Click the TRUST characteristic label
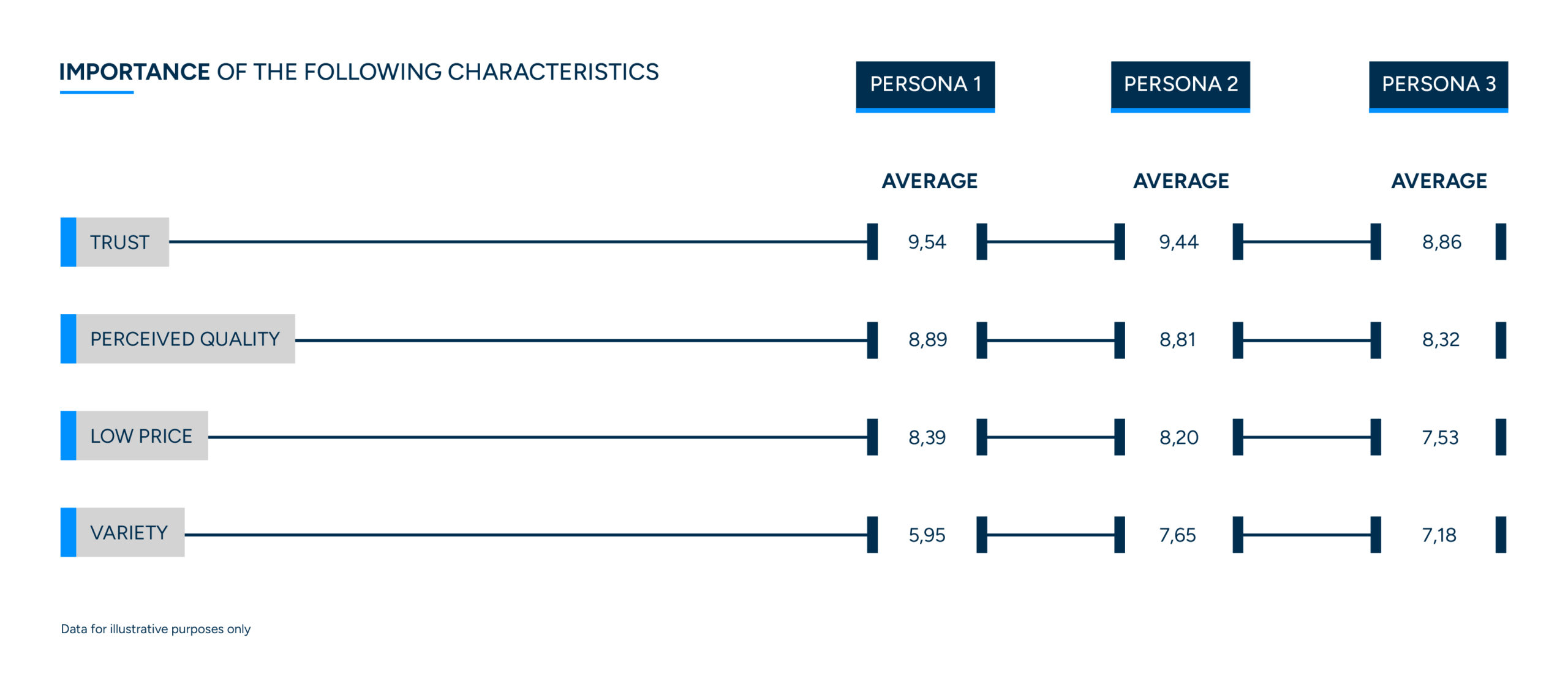Viewport: 1568px width, 681px height. 119,243
